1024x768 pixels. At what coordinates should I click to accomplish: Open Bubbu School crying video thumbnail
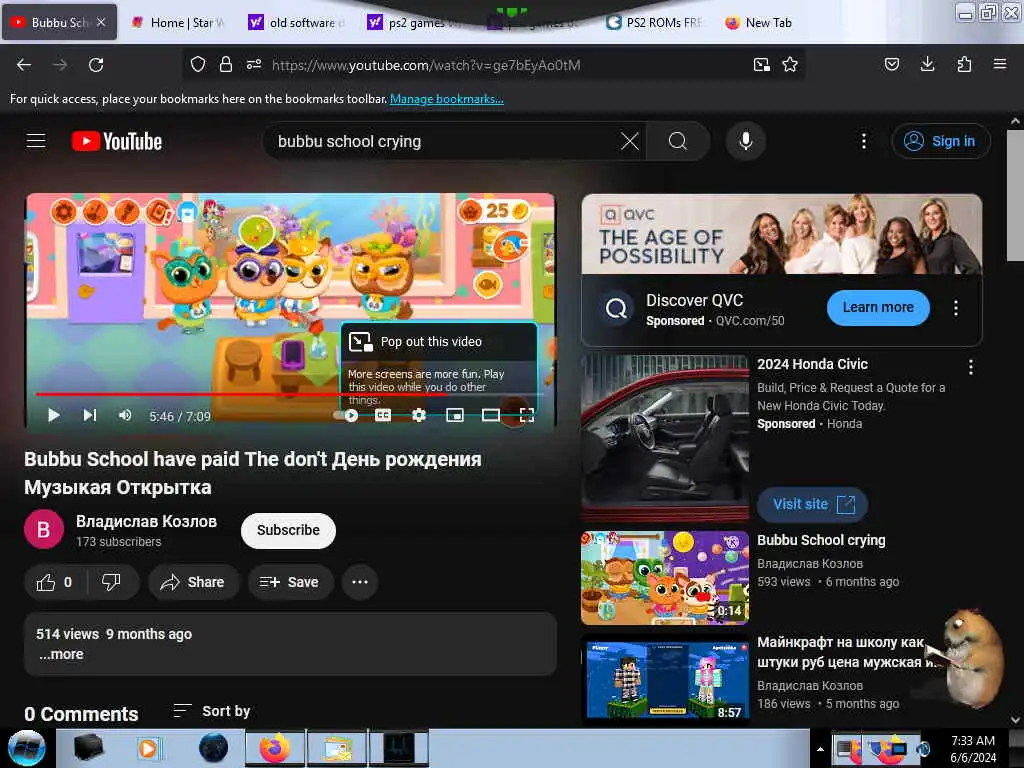(x=665, y=578)
